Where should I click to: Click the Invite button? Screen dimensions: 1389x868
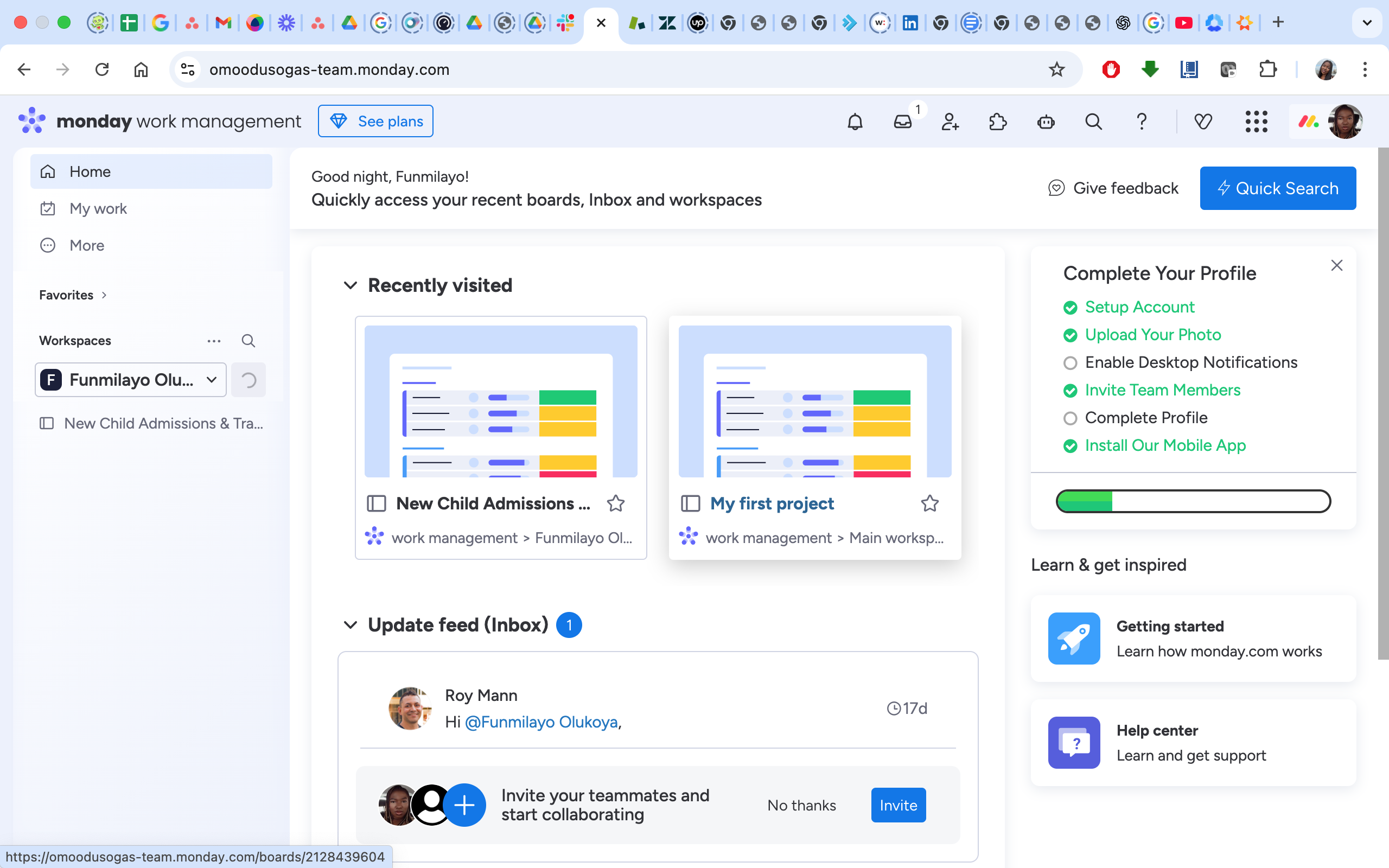[899, 805]
